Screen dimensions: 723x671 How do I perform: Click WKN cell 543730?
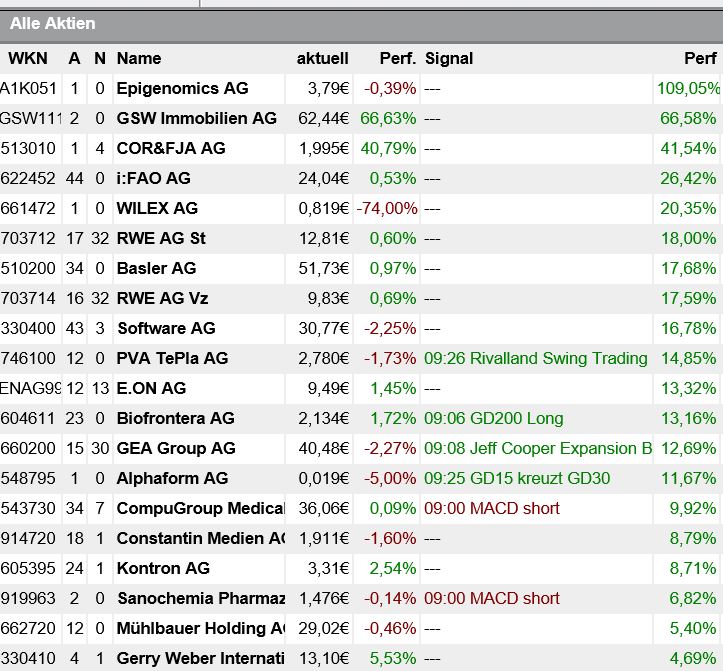coord(29,508)
